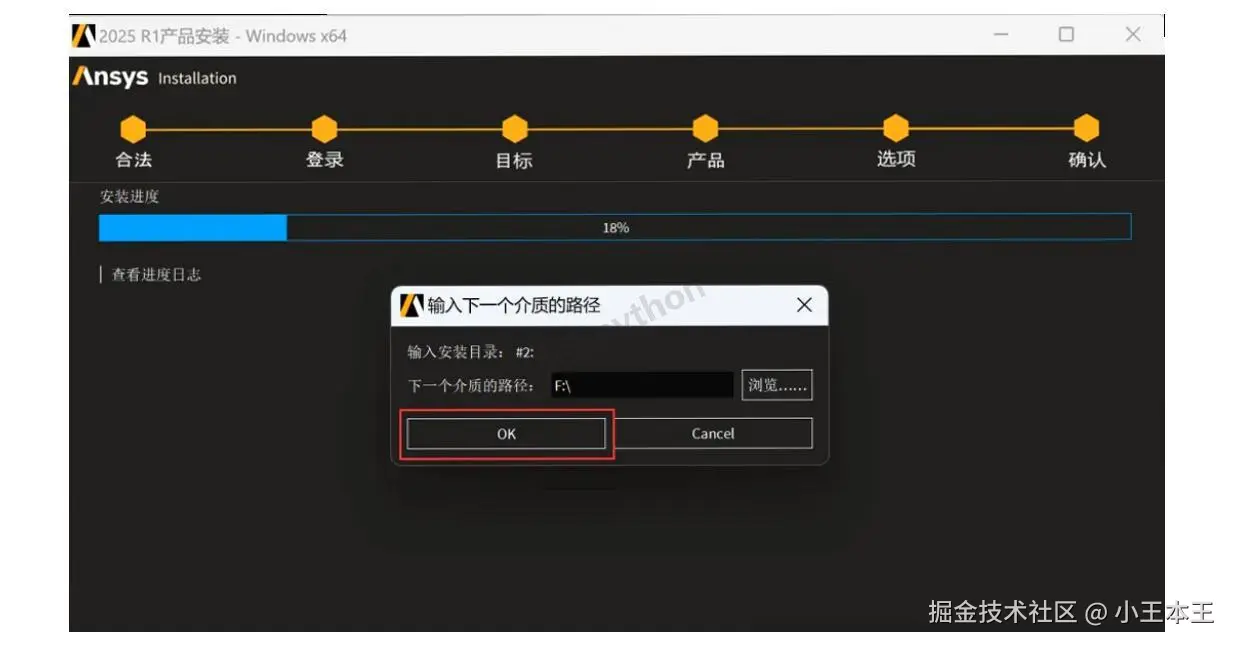Click the 确认 step hexagon icon

(1086, 128)
